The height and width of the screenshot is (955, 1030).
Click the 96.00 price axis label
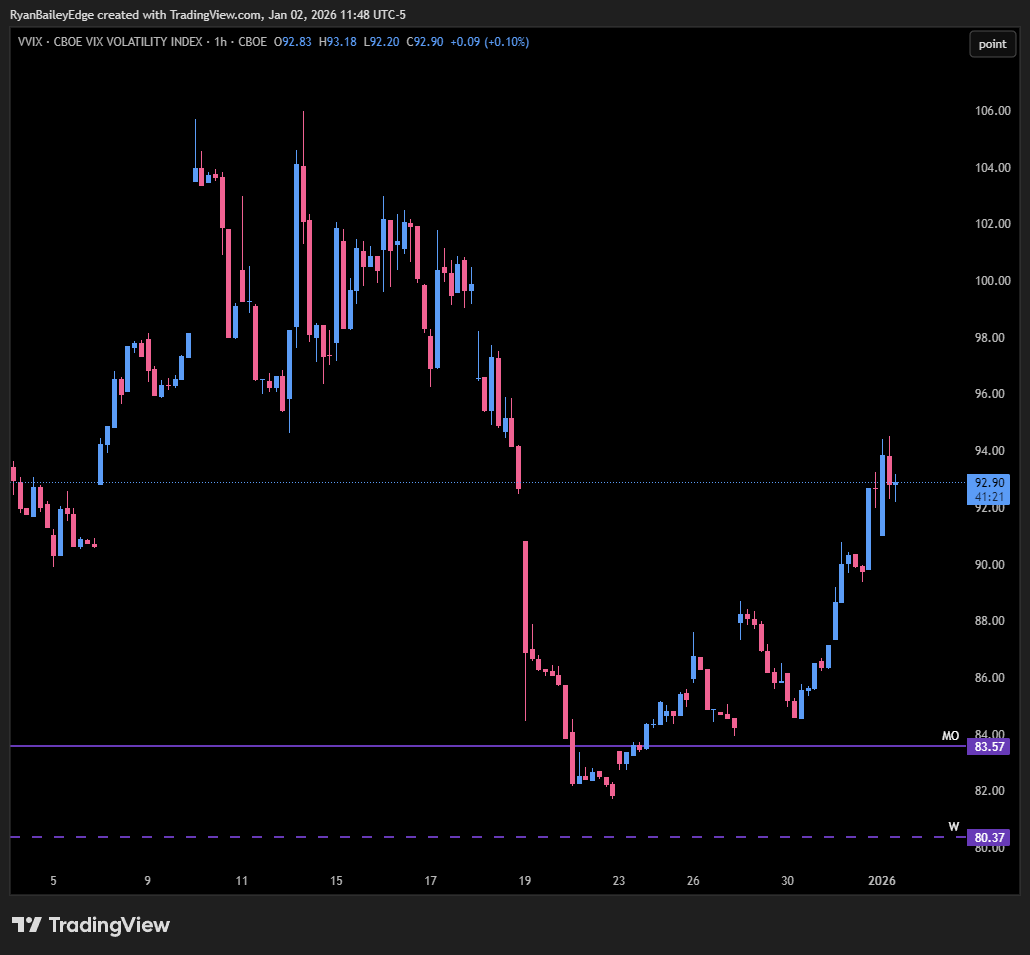tap(990, 394)
